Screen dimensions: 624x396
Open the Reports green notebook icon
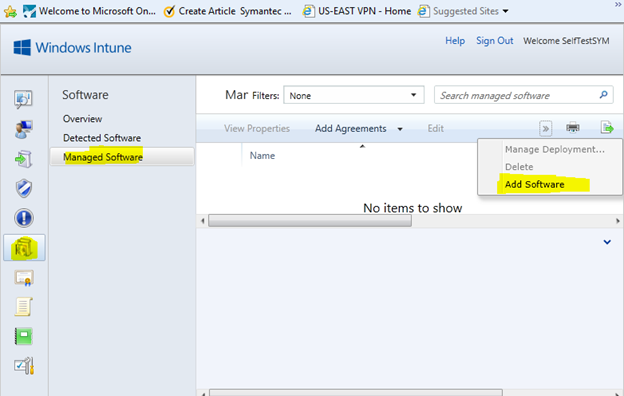tap(23, 336)
